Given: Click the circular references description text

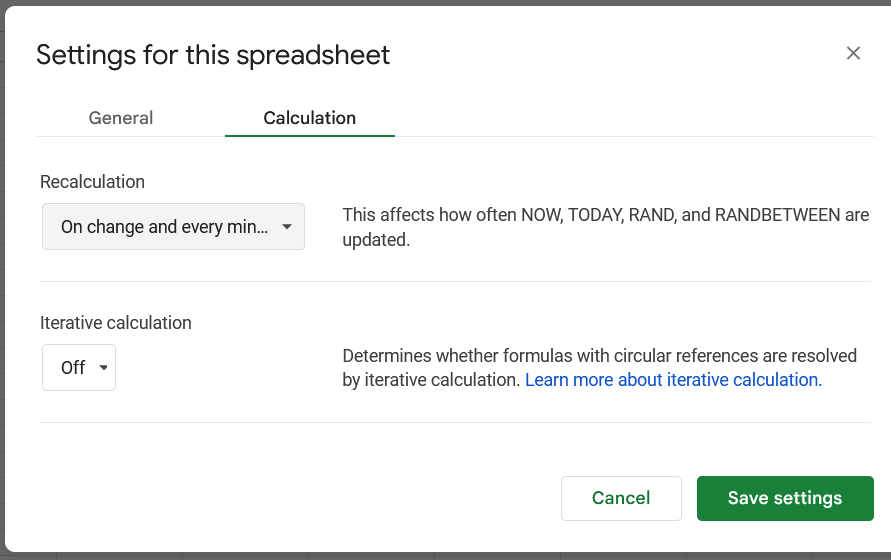Looking at the screenshot, I should [x=599, y=356].
